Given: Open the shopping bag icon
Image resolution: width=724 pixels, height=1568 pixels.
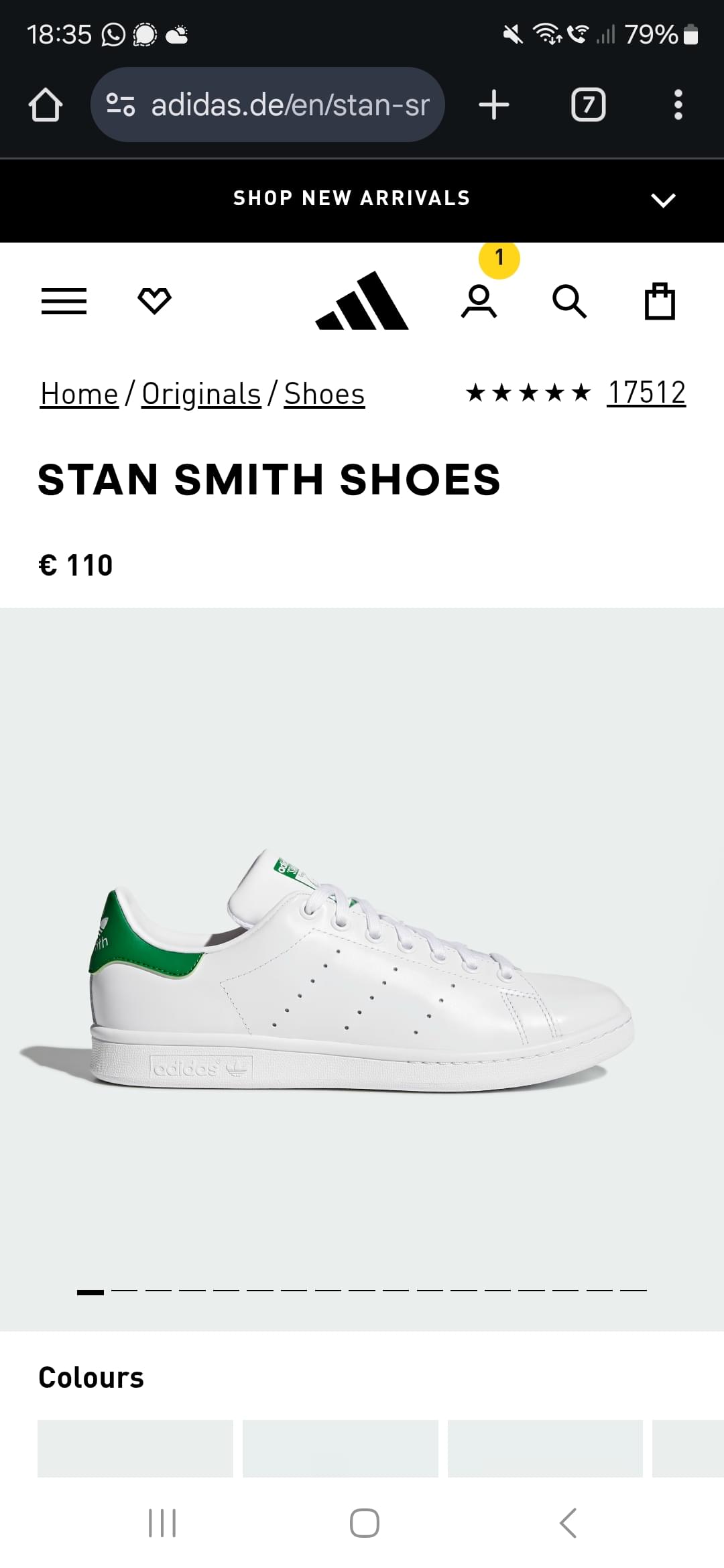Looking at the screenshot, I should tap(660, 301).
